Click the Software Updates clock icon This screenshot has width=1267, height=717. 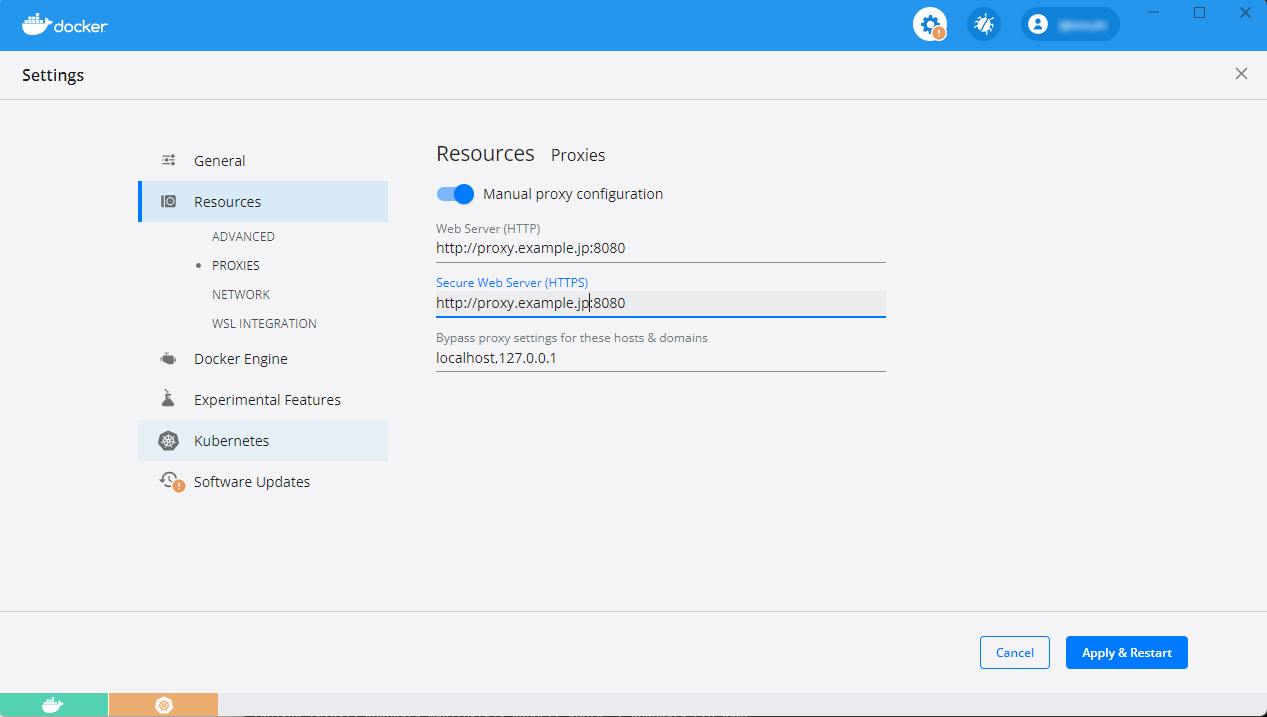(x=171, y=482)
